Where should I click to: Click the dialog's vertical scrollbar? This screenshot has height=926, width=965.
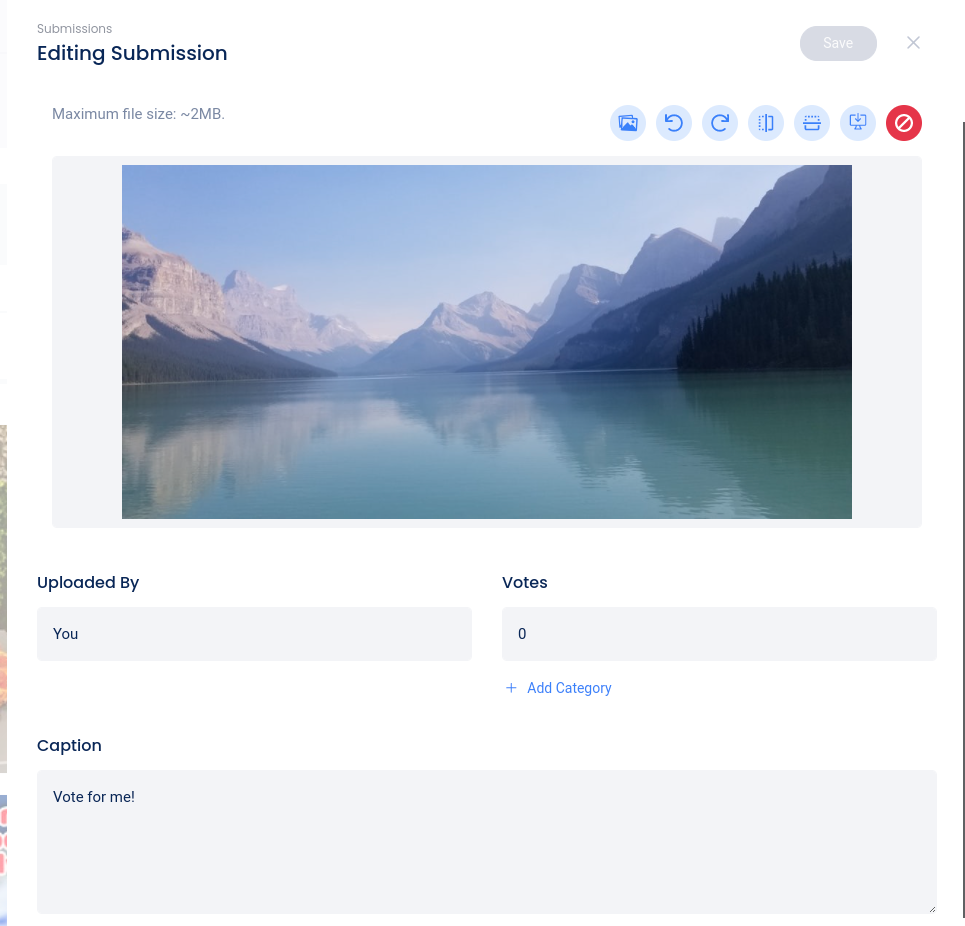(x=963, y=500)
